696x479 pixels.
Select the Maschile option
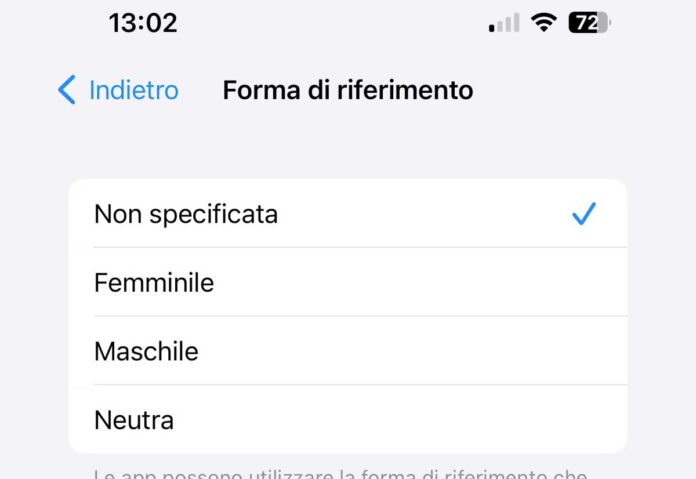348,351
